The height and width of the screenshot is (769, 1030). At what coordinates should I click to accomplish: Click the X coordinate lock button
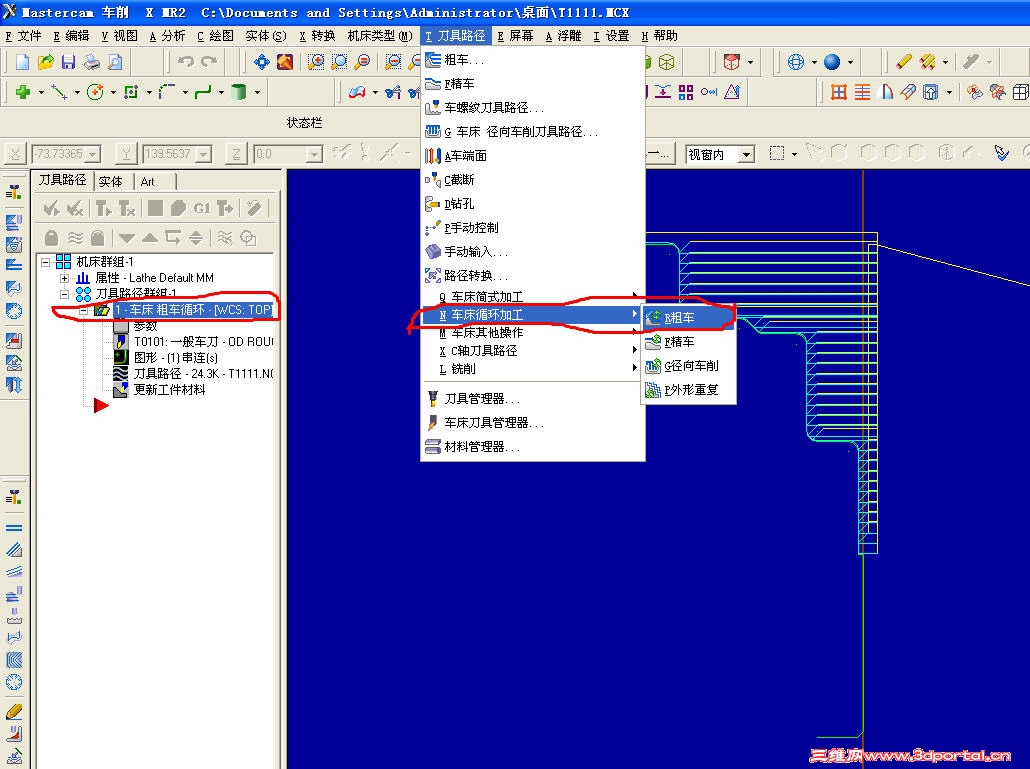(x=15, y=154)
